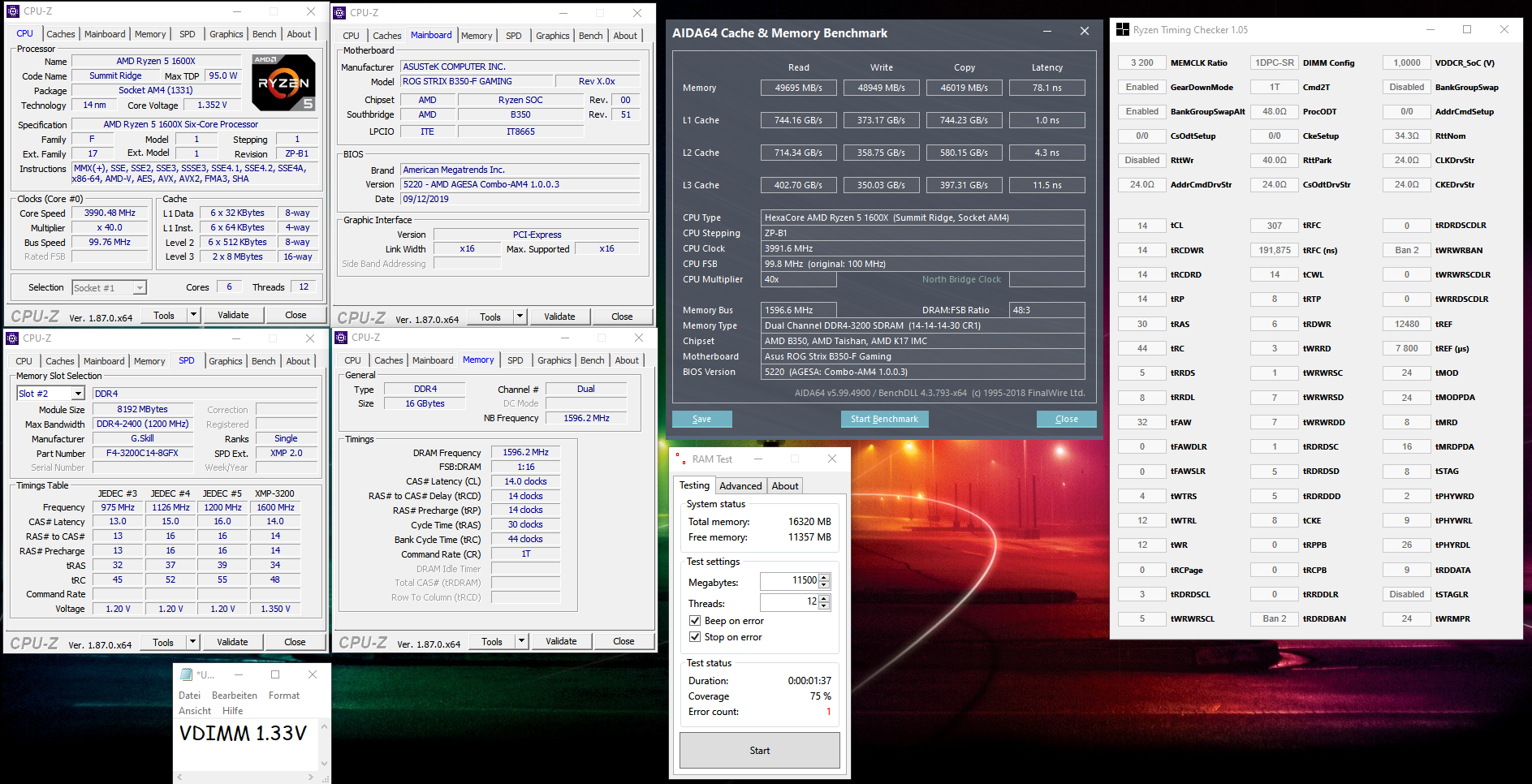
Task: Click the Start button in RAM Test
Action: (760, 751)
